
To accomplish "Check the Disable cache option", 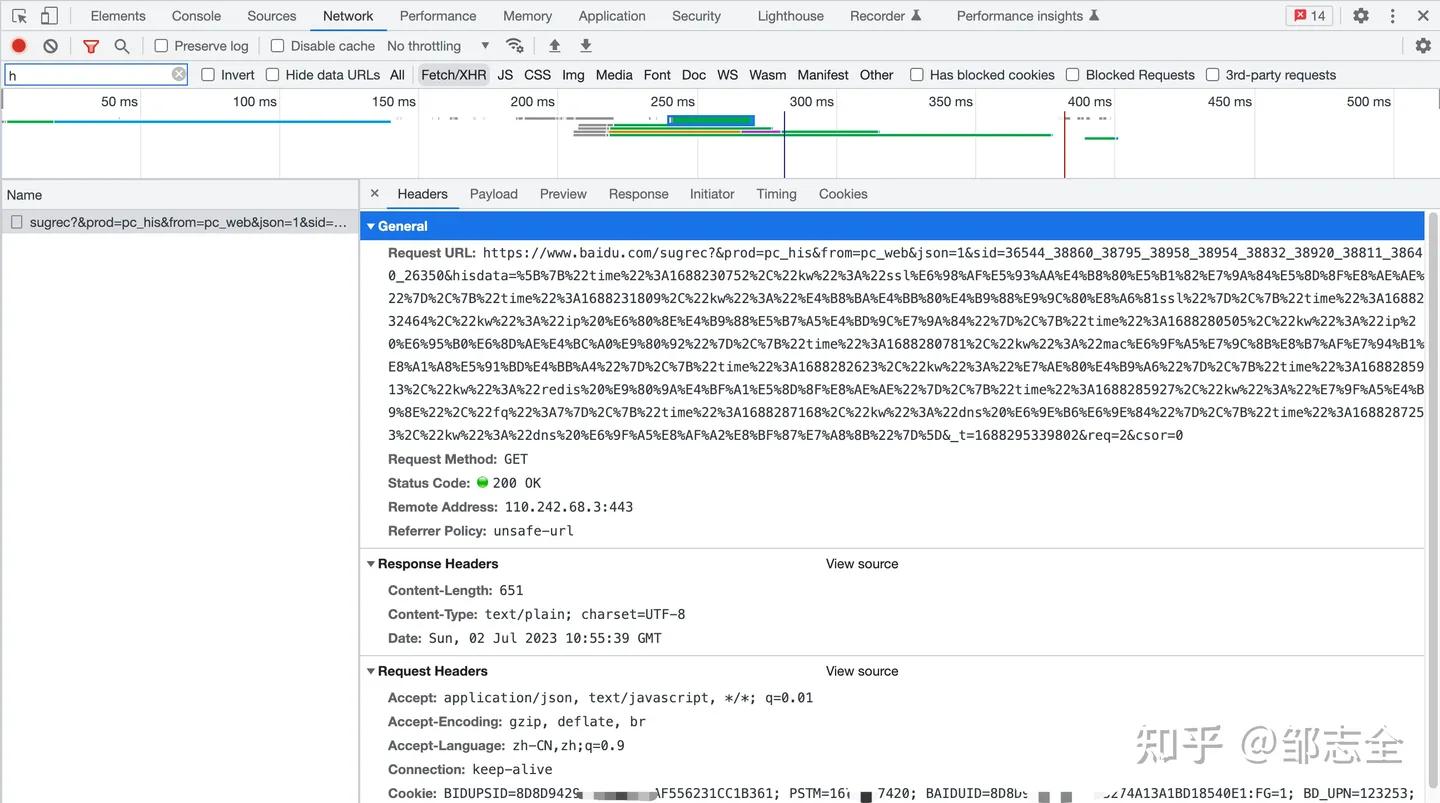I will 278,46.
